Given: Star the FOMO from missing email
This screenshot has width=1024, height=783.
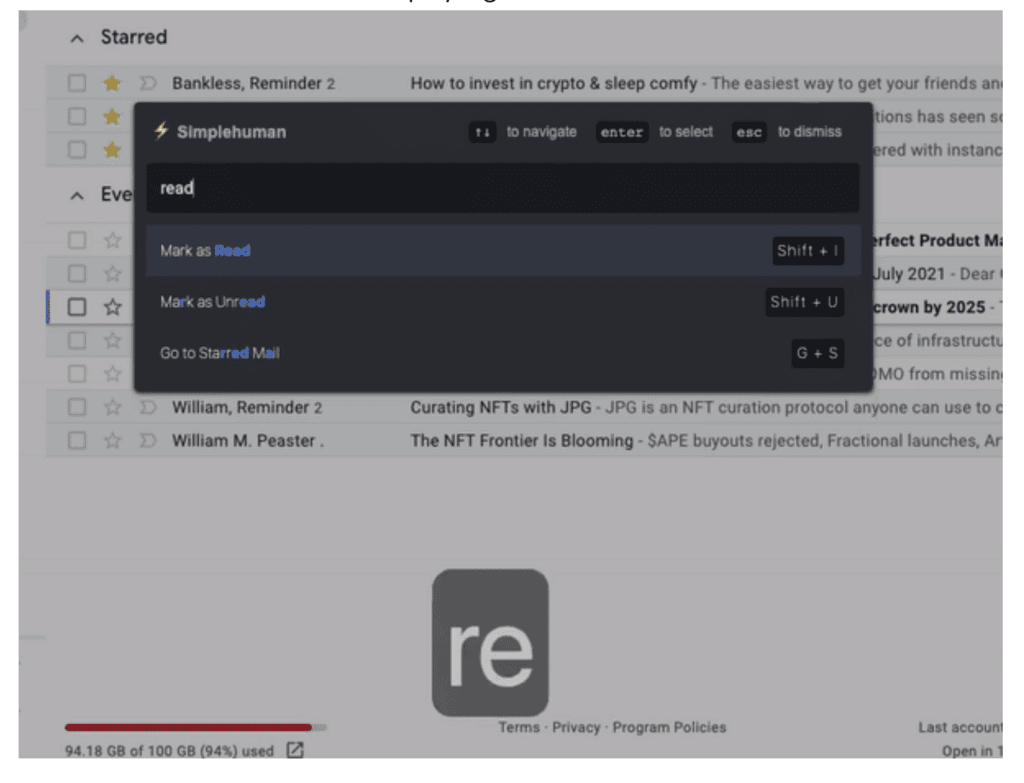Looking at the screenshot, I should tap(112, 374).
